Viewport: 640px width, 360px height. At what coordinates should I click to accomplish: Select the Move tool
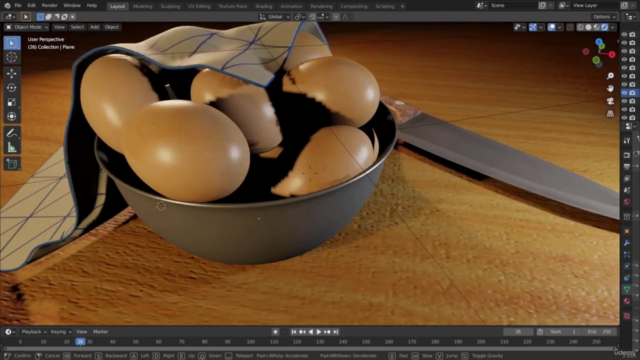click(x=12, y=73)
